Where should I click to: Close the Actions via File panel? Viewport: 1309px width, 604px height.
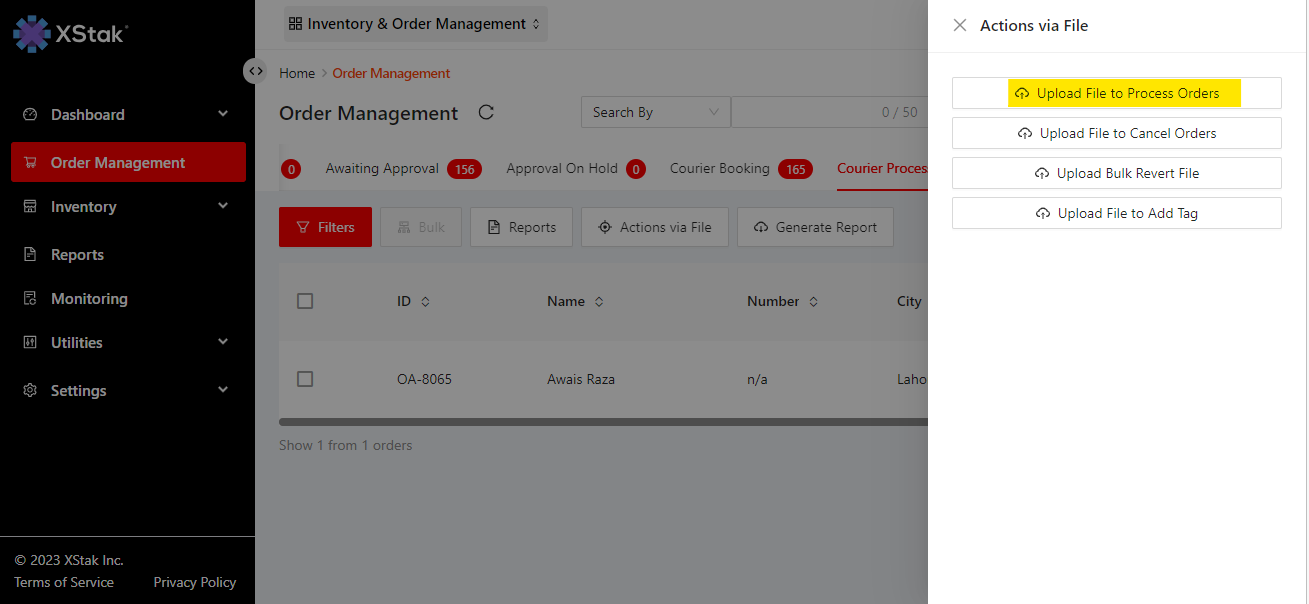tap(960, 26)
